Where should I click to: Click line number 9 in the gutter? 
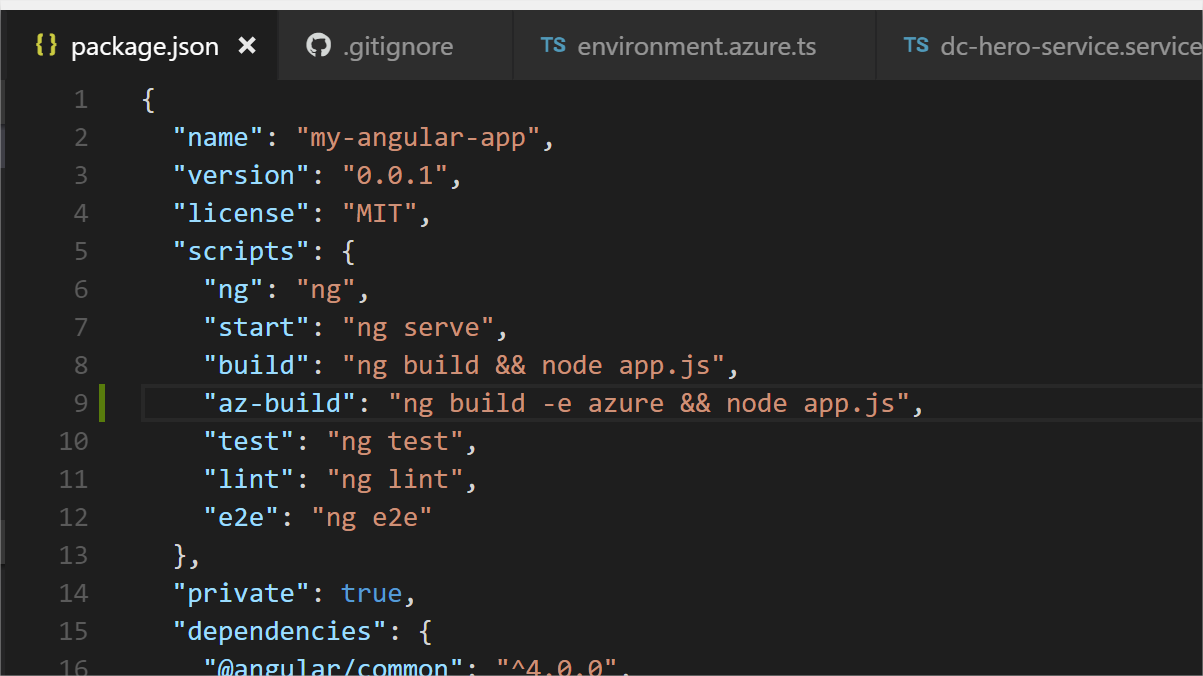click(x=81, y=402)
